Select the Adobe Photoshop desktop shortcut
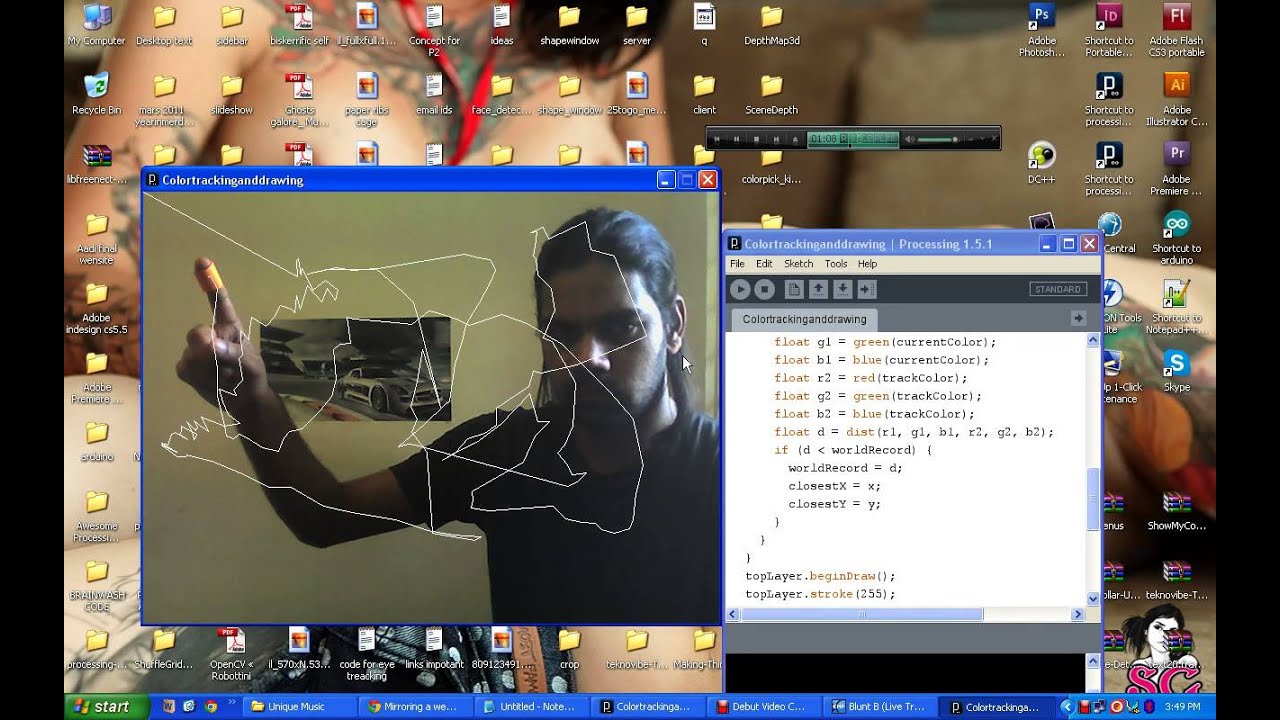 tap(1042, 31)
